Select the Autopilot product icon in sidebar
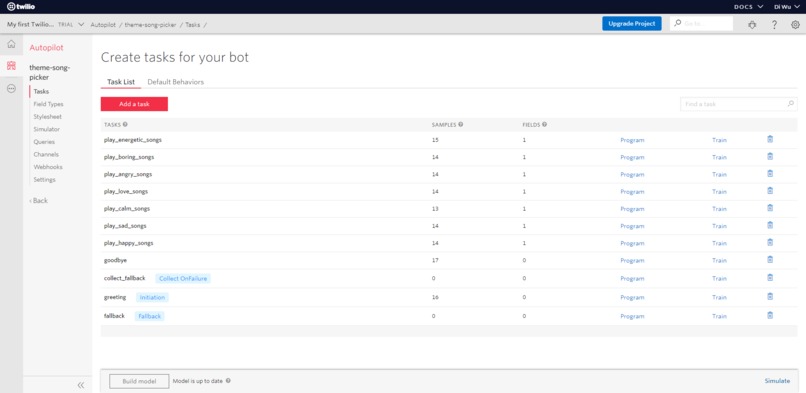Viewport: 806px width, 393px height. pos(11,65)
